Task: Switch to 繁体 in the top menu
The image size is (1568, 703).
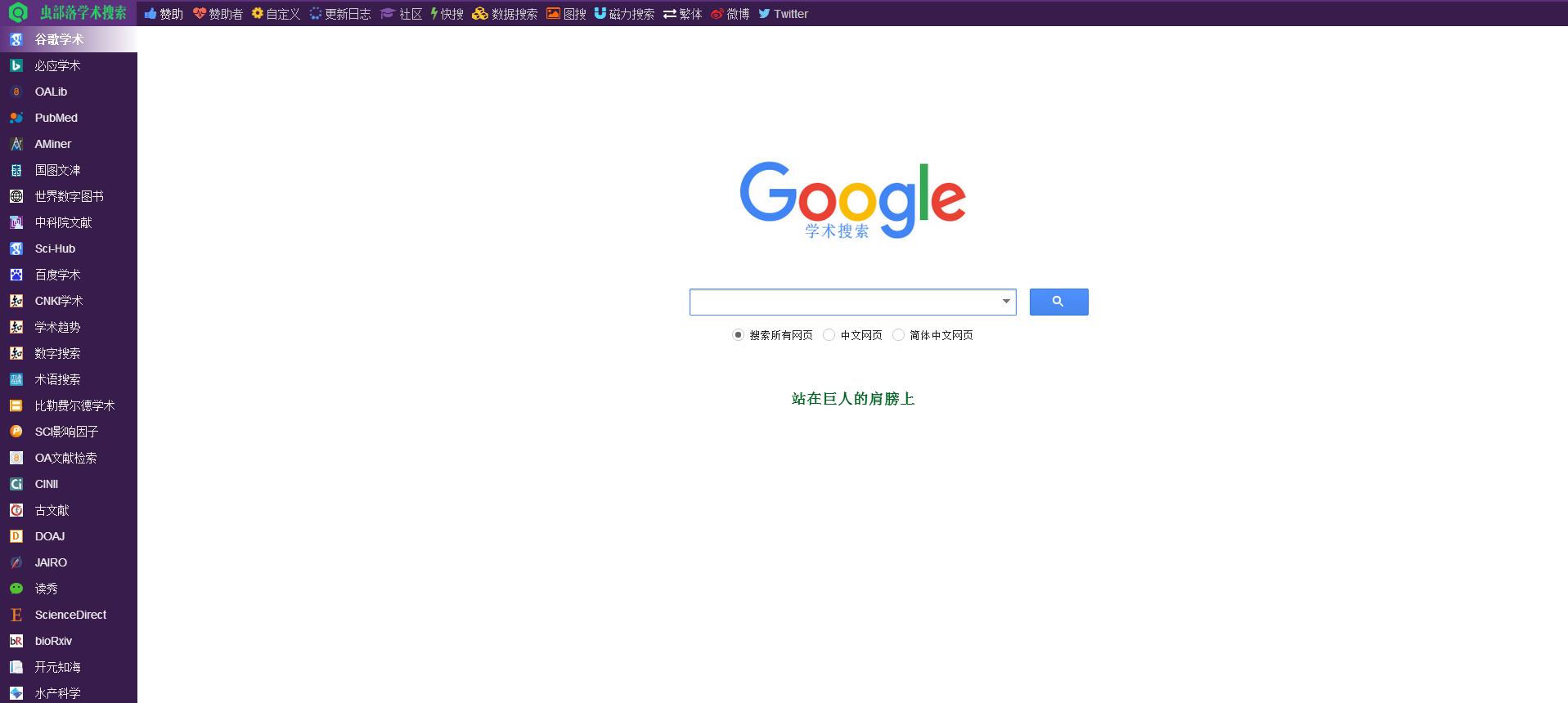Action: (682, 14)
